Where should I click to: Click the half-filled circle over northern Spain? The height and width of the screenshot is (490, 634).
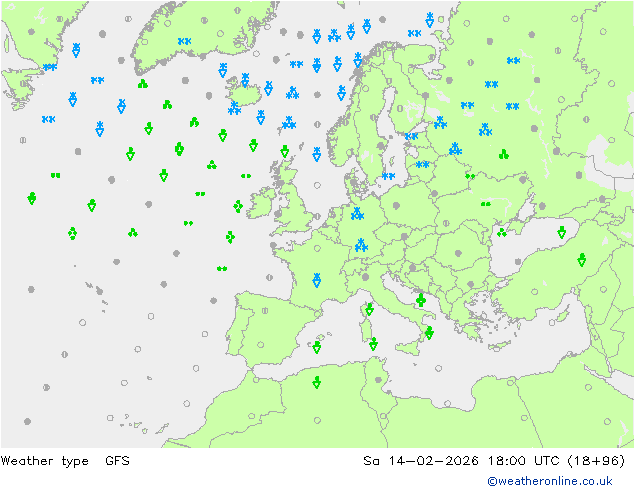(265, 311)
